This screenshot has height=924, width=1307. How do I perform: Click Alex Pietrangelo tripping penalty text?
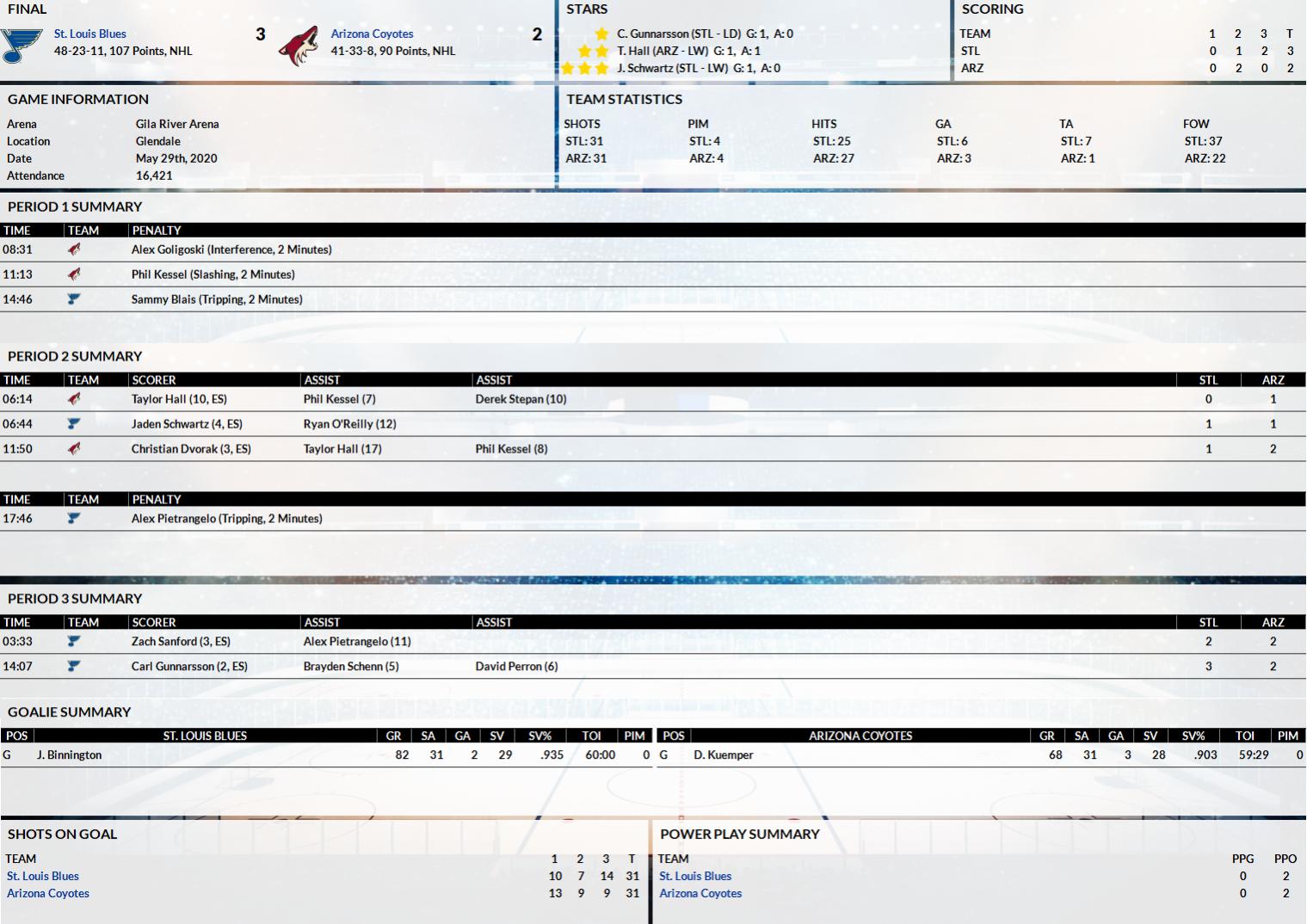click(x=227, y=519)
